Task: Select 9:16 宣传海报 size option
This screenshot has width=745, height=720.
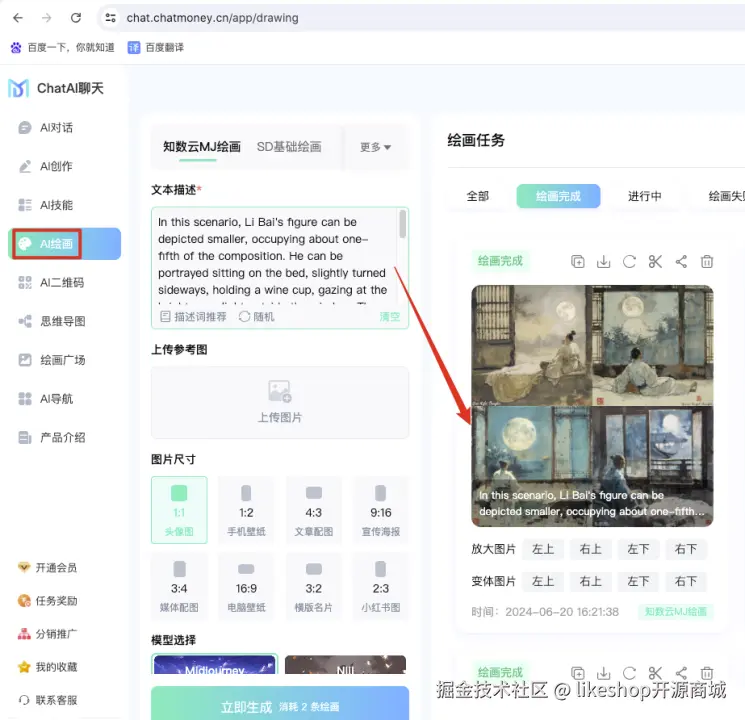Action: point(381,510)
